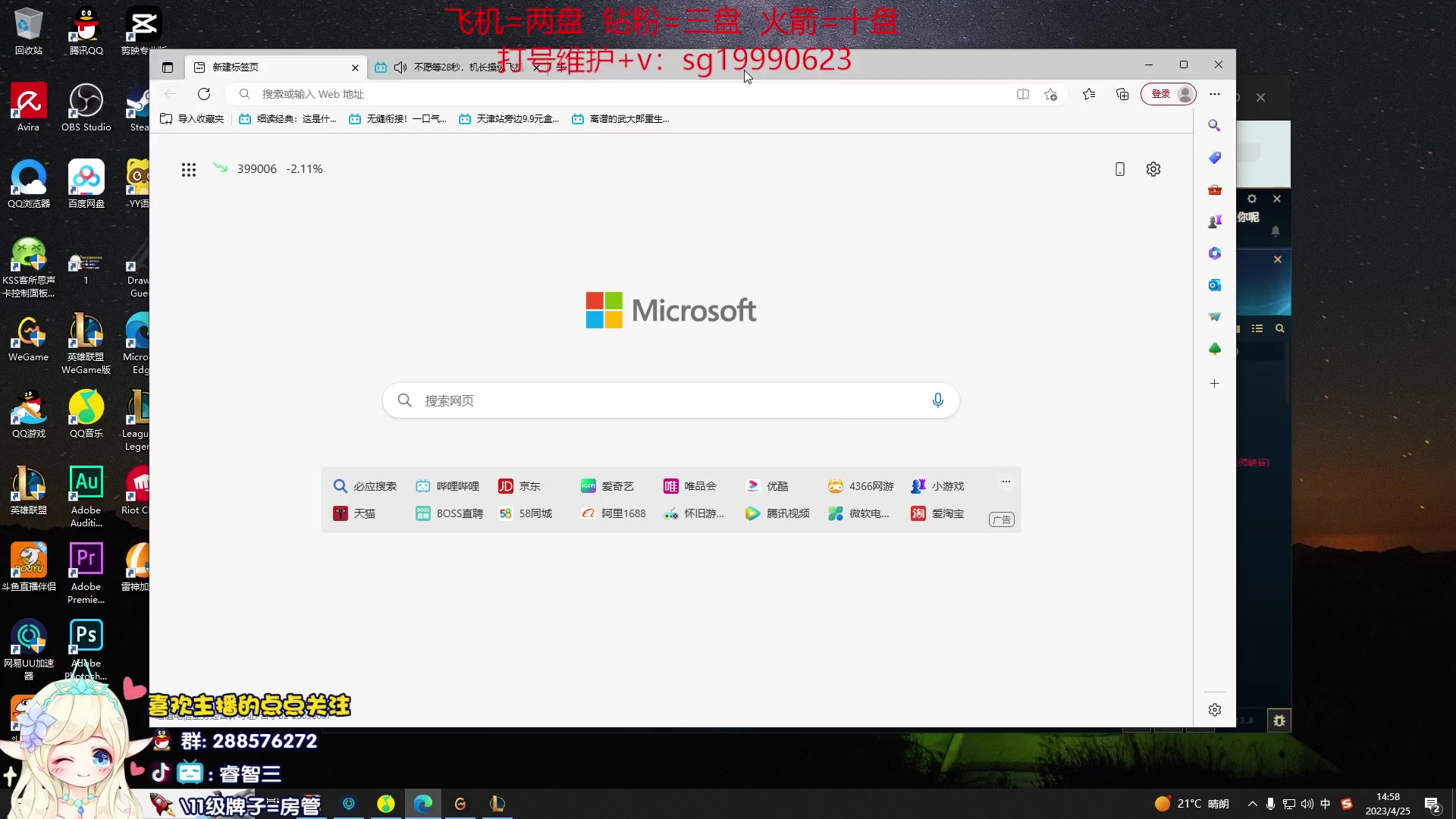Open sidebar Outlook icon

[x=1214, y=285]
